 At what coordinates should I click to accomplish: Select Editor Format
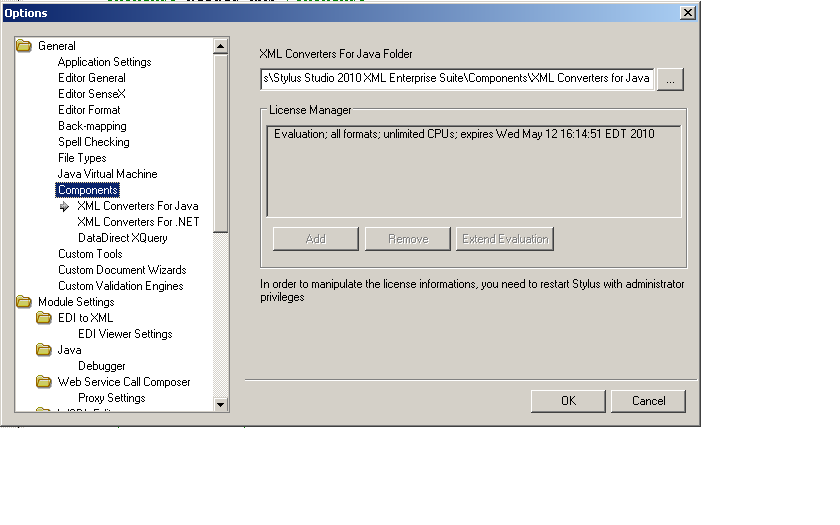click(x=89, y=110)
